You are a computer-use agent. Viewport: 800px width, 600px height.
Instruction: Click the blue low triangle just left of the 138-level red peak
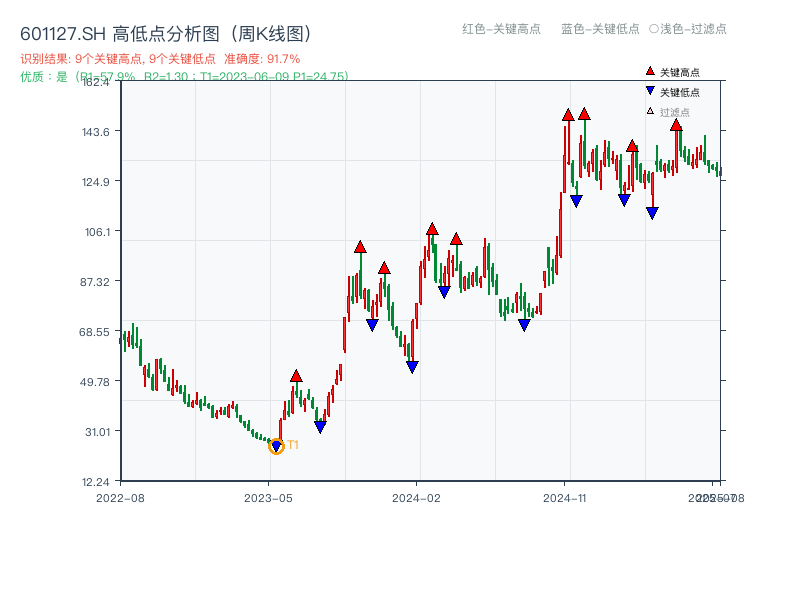click(x=624, y=200)
